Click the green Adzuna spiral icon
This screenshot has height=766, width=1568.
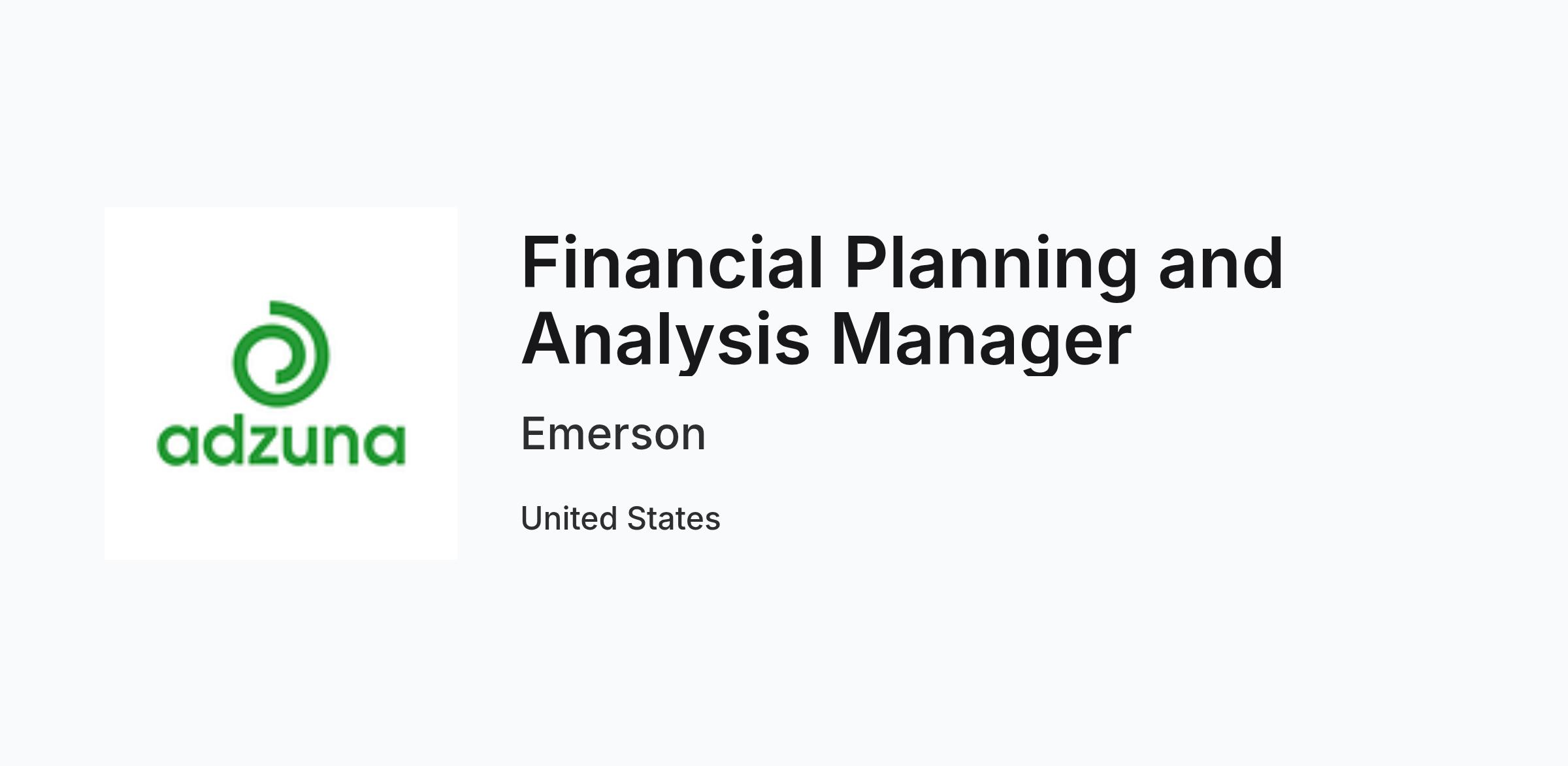(281, 353)
